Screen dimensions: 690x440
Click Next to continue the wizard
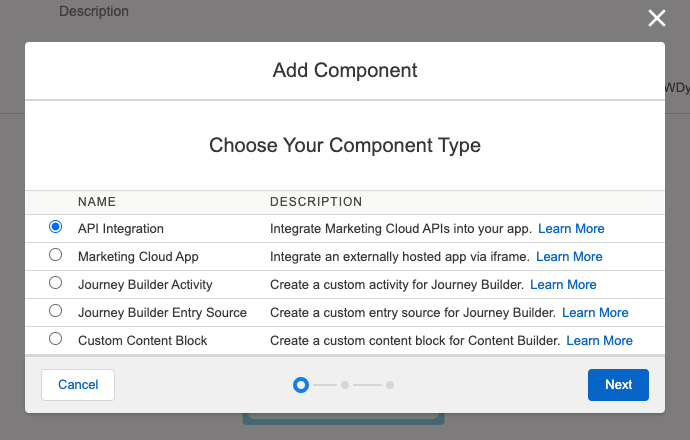pyautogui.click(x=618, y=385)
